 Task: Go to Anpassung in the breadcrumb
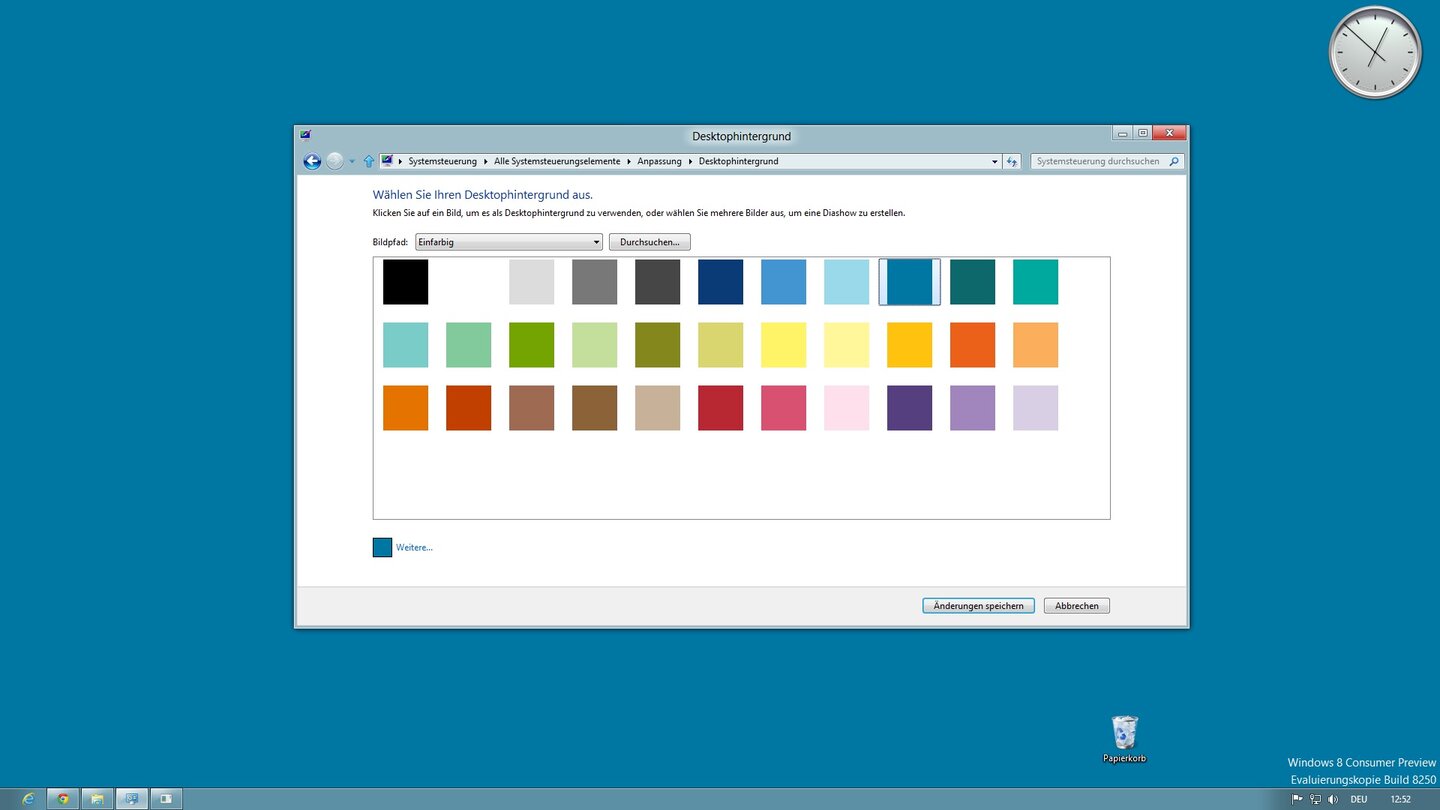(659, 161)
